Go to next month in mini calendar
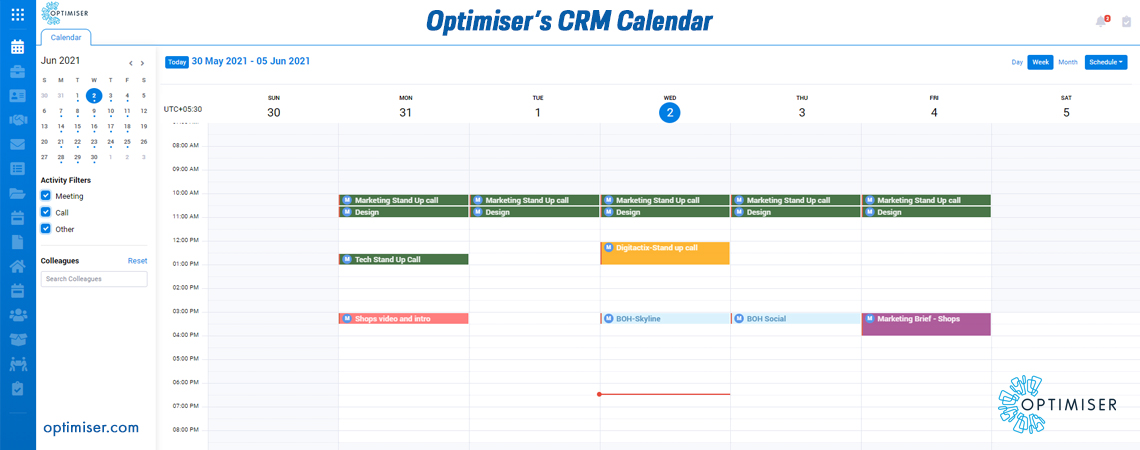 (142, 63)
